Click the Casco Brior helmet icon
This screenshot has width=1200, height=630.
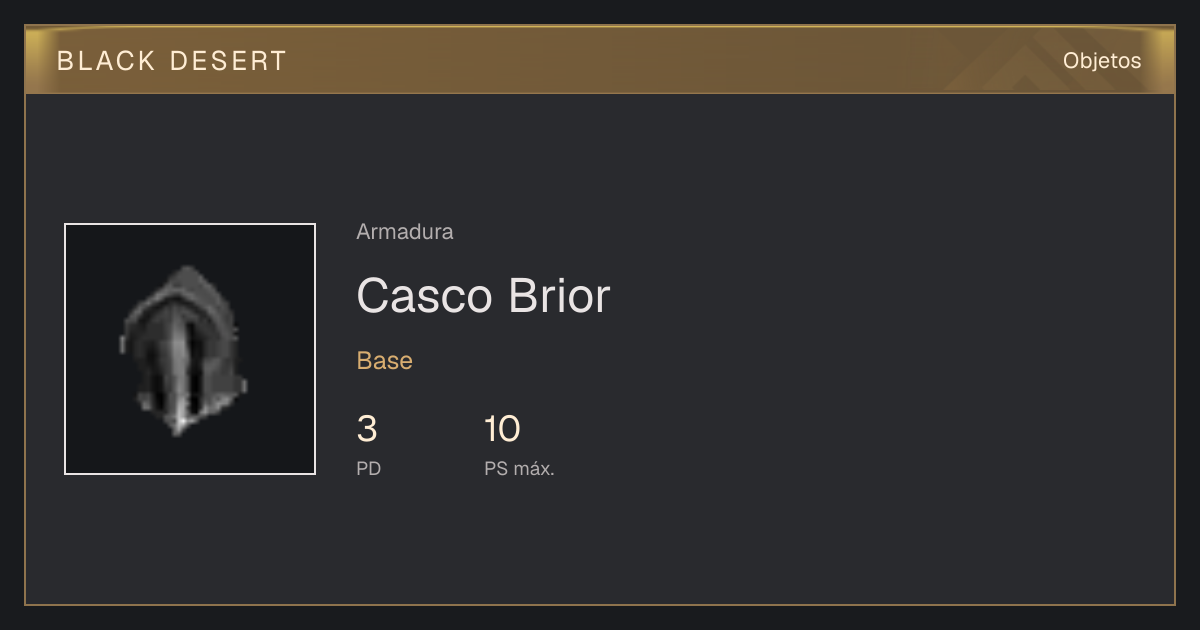[x=184, y=350]
